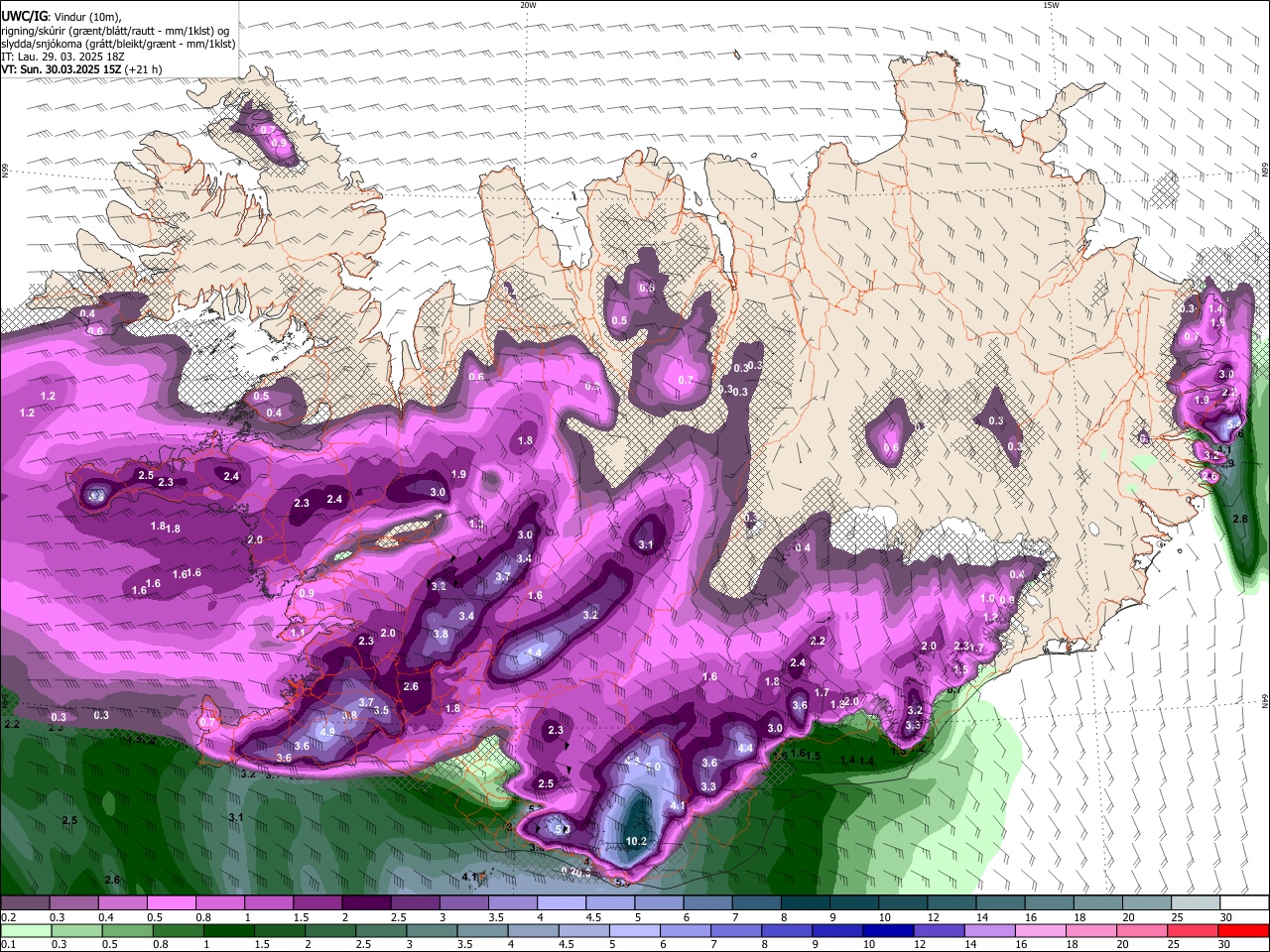
Task: Click the 20W longitude label on the top edge
Action: 528,5
